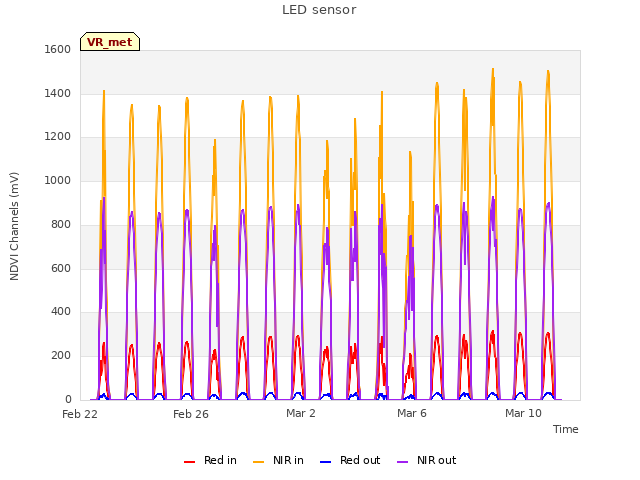Viewport: 640px width, 480px height.
Task: Click the NDVI Channels (mV) axis title
Action: coord(14,226)
